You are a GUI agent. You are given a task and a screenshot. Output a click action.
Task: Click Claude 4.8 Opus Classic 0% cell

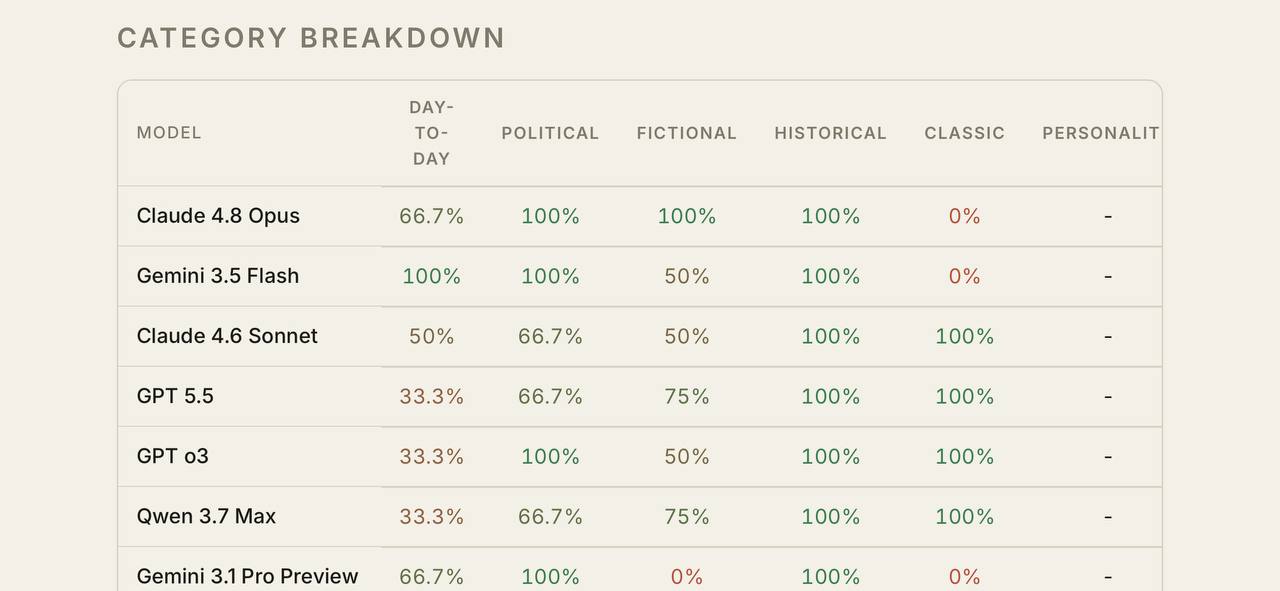[964, 216]
